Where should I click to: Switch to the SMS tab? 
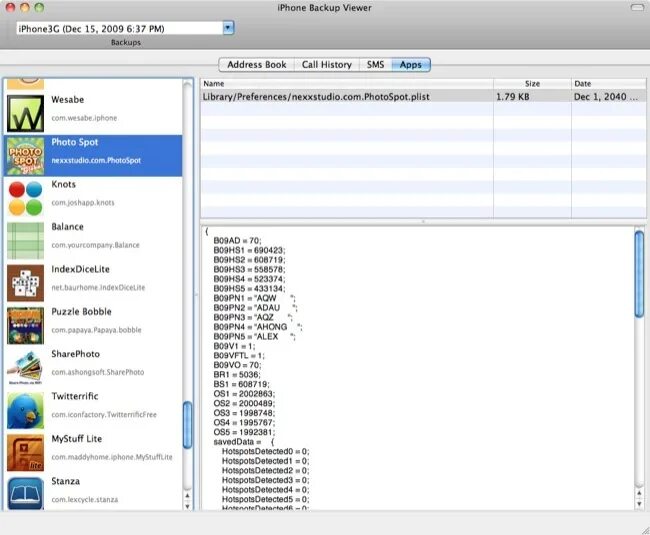click(x=375, y=65)
